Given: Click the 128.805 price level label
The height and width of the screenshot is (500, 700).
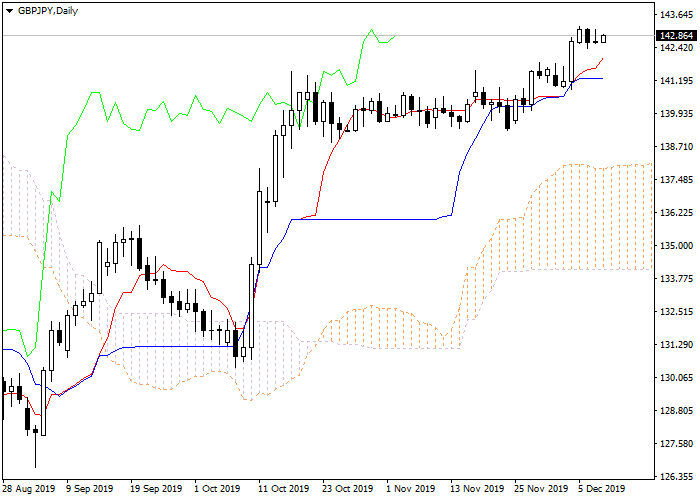Looking at the screenshot, I should 676,411.
